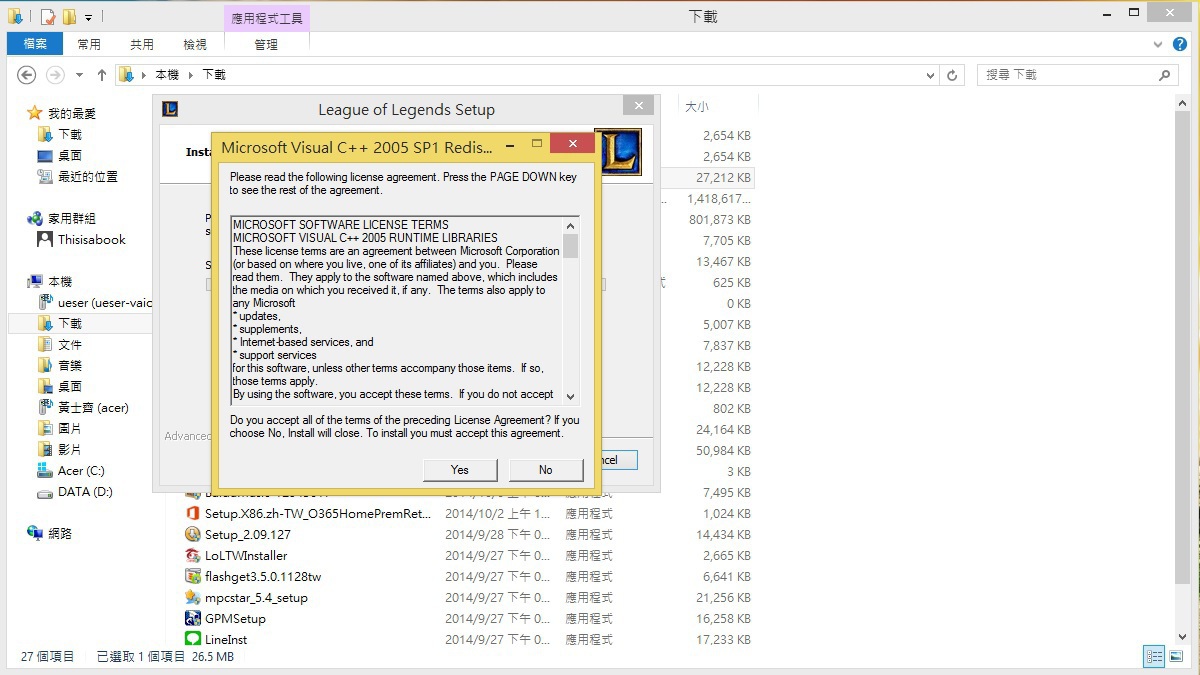This screenshot has height=675, width=1200.
Task: Open the address bar history dropdown
Action: point(932,75)
